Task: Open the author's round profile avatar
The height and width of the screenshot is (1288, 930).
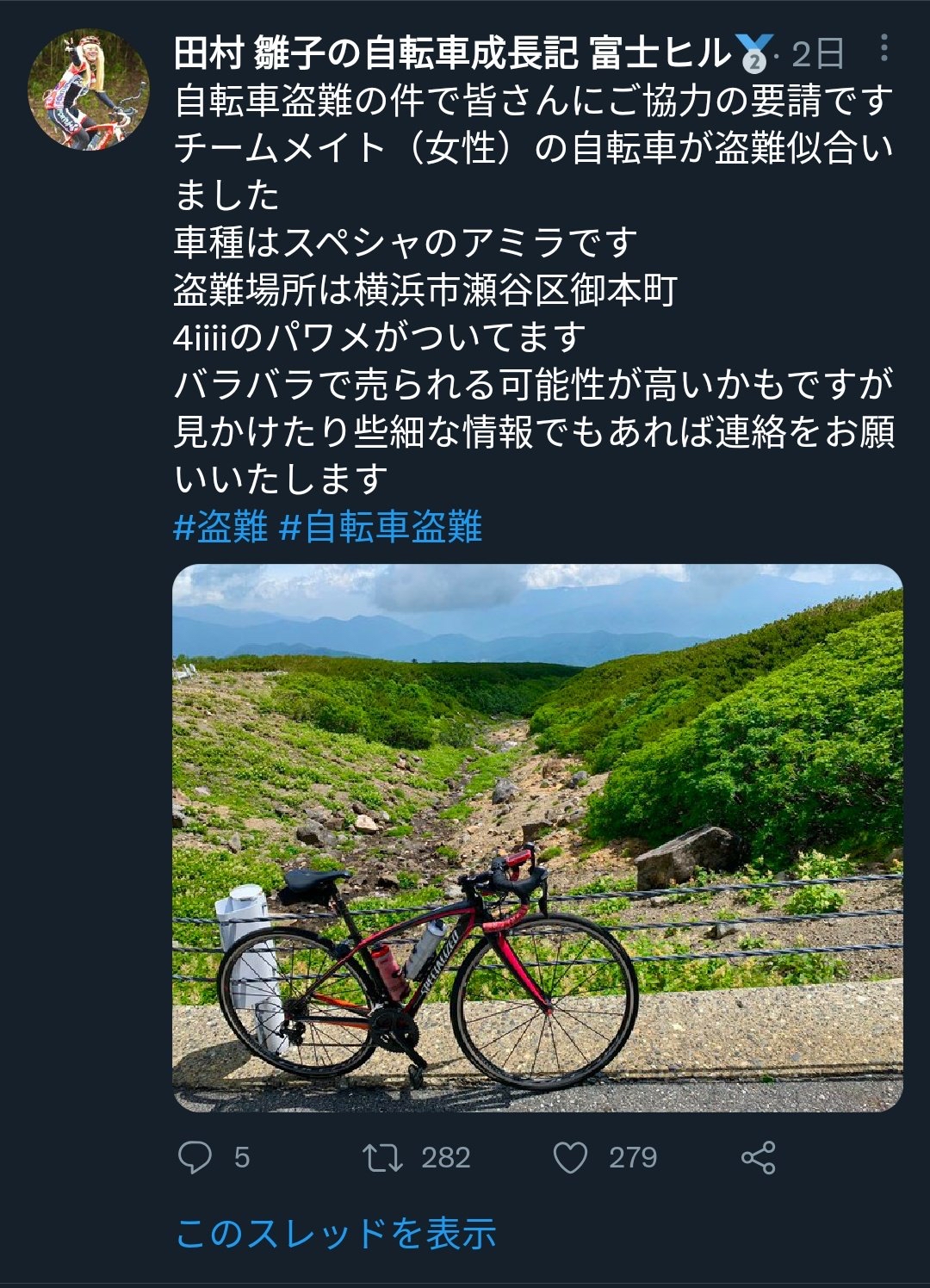Action: [89, 90]
